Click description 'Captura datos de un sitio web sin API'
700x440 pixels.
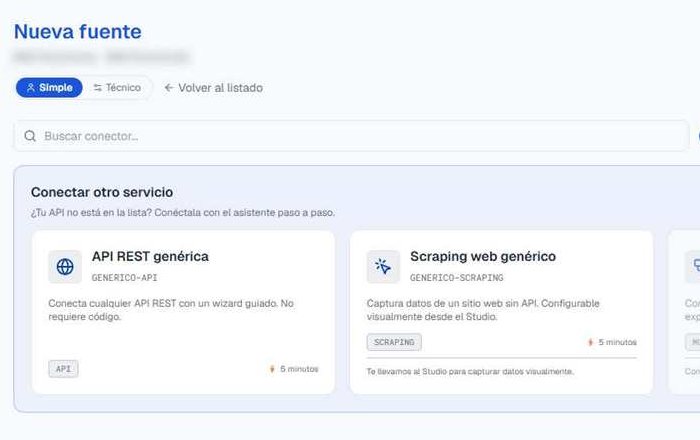pyautogui.click(x=453, y=303)
